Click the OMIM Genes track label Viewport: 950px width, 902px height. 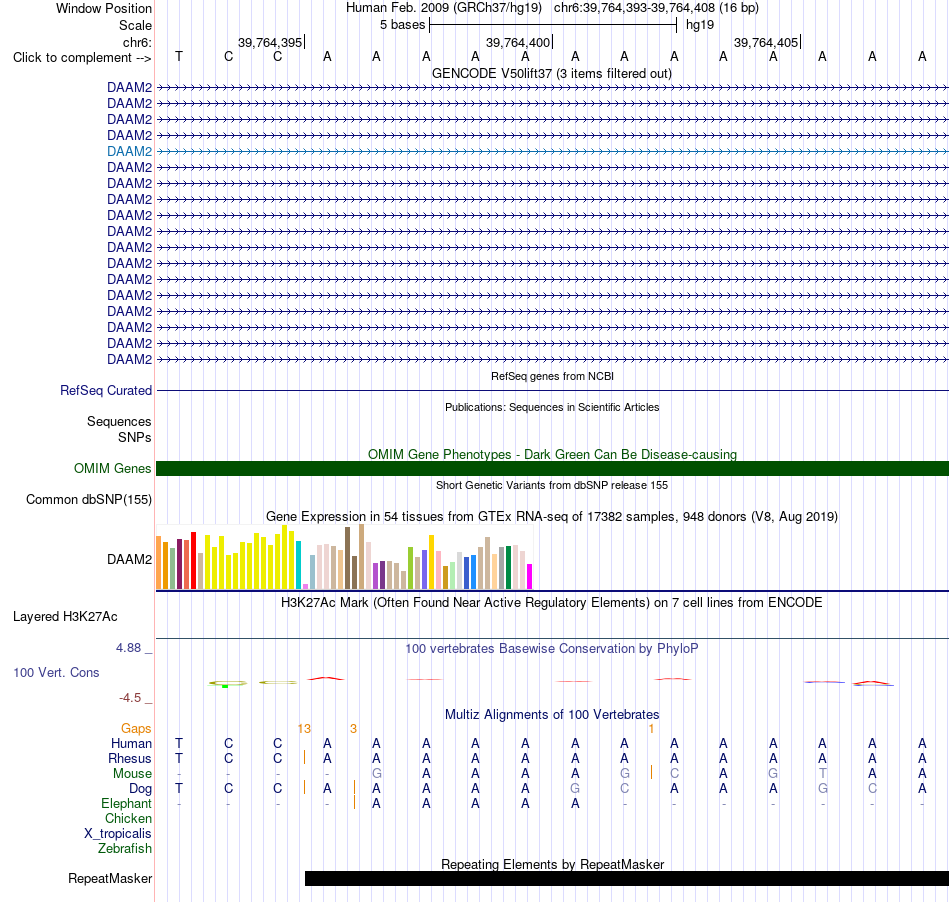[112, 468]
